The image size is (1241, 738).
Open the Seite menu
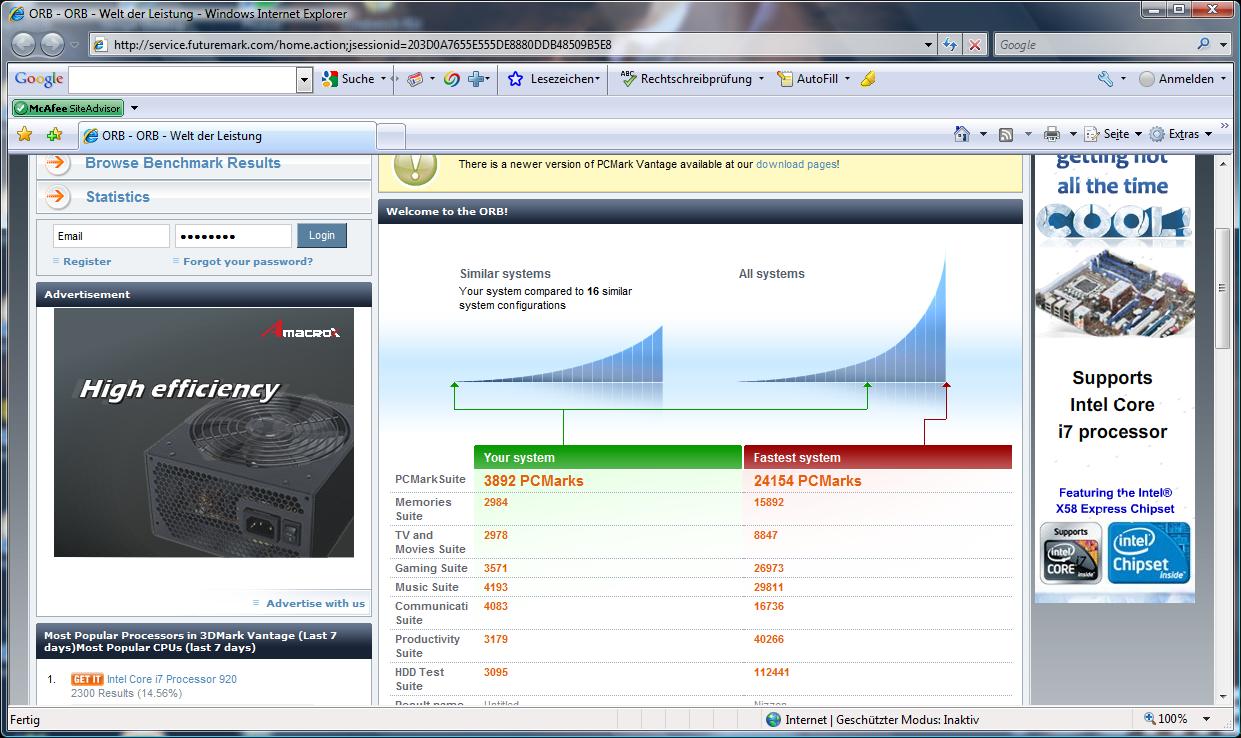[1113, 134]
